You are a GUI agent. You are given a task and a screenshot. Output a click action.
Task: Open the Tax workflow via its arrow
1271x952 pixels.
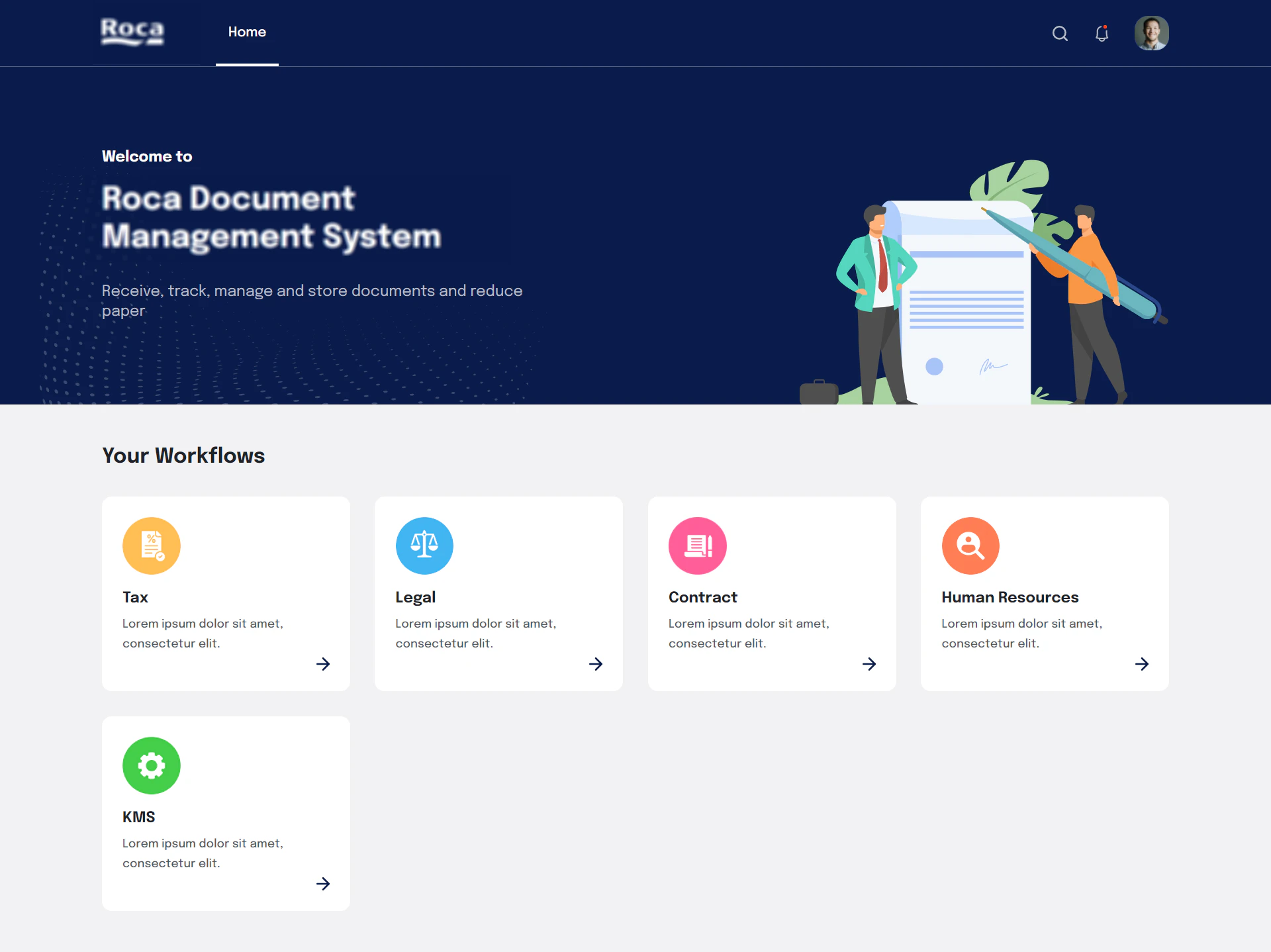(324, 664)
